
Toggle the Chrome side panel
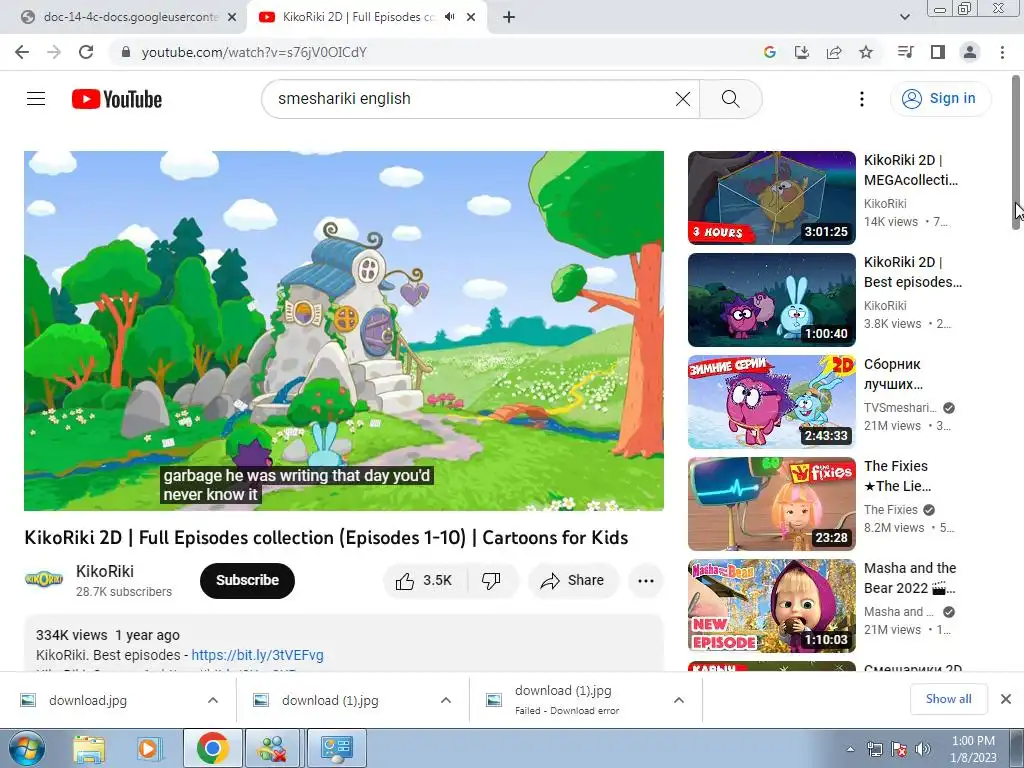pos(938,52)
